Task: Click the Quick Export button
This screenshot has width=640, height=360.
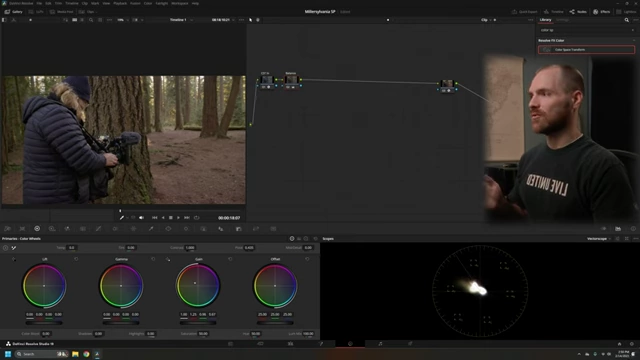Action: [524, 11]
